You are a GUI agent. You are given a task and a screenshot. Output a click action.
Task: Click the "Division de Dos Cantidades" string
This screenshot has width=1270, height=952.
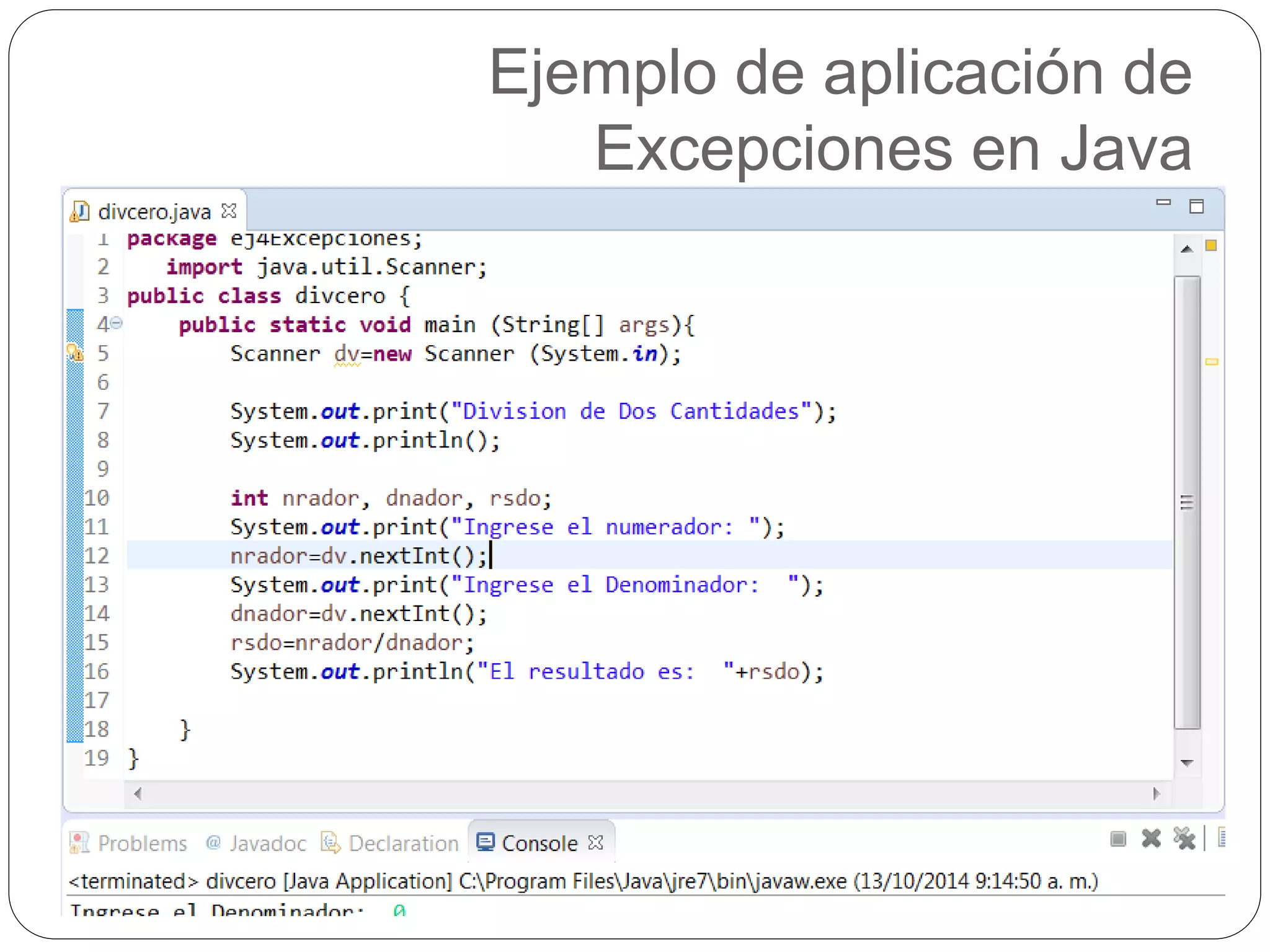pos(631,411)
